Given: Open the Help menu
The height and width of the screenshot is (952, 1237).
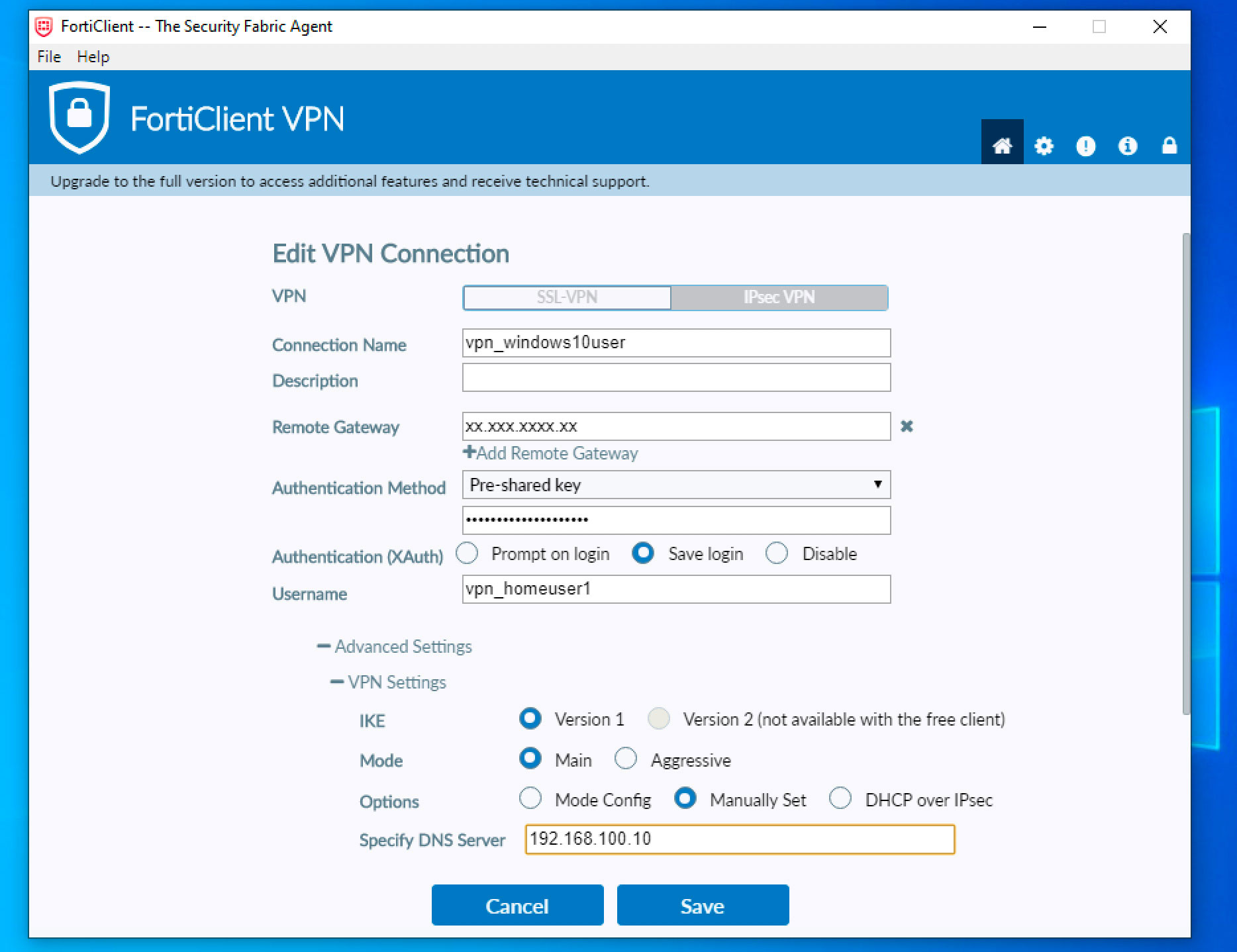Looking at the screenshot, I should coord(93,57).
